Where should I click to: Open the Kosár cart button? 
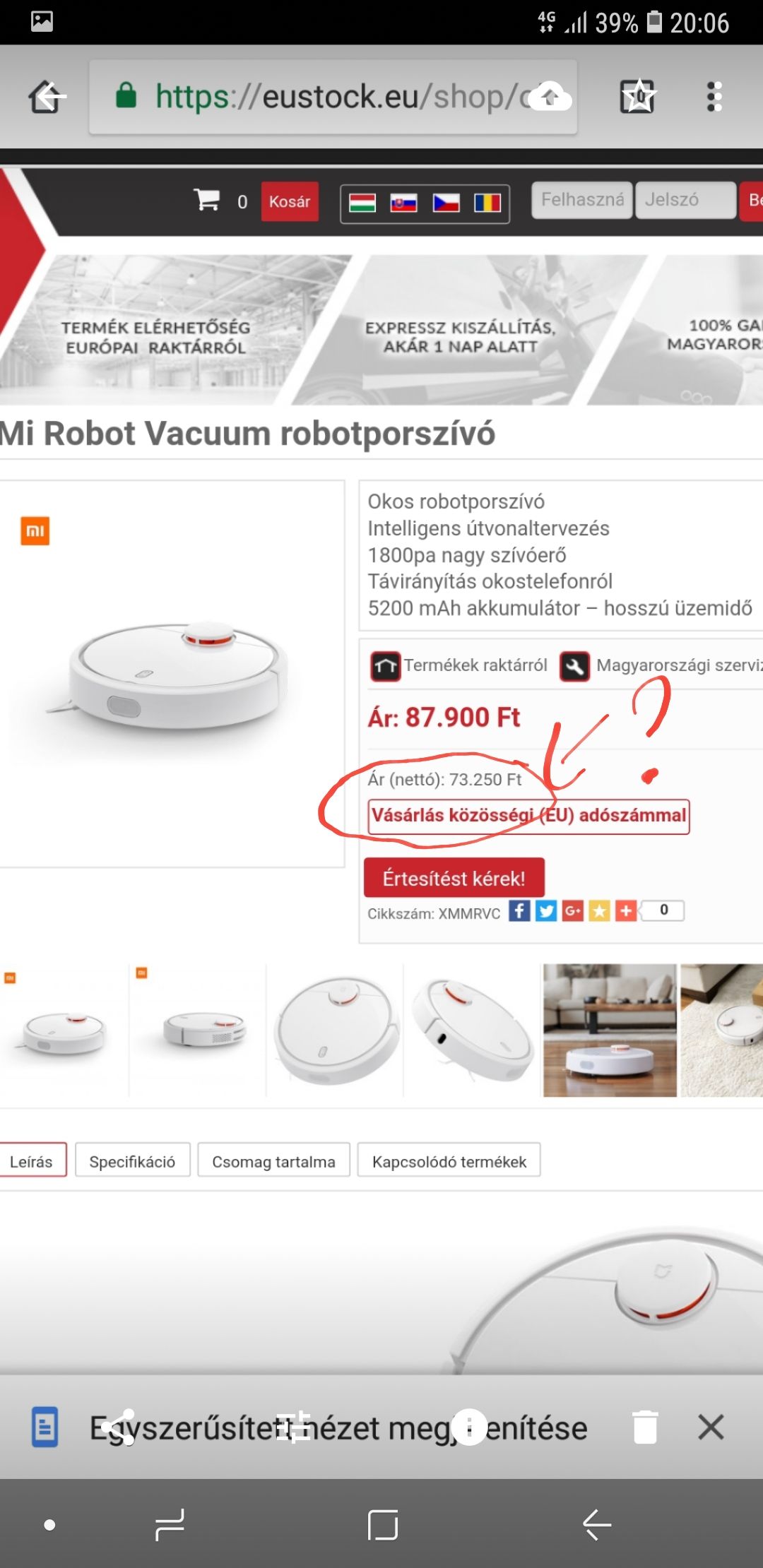click(x=290, y=202)
